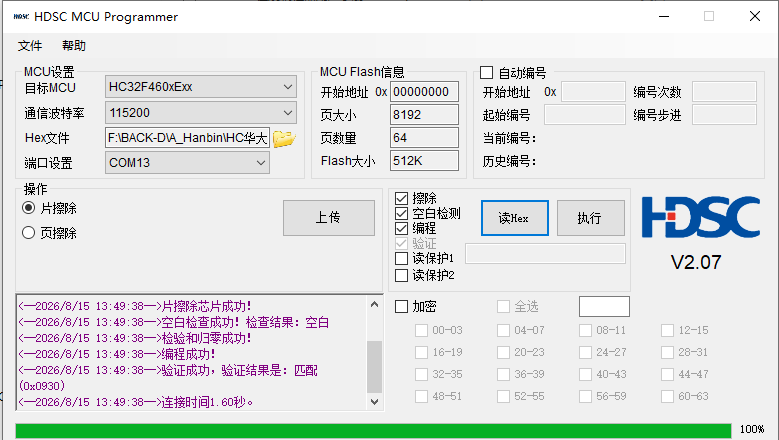Click the 100% progress label

pyautogui.click(x=752, y=429)
